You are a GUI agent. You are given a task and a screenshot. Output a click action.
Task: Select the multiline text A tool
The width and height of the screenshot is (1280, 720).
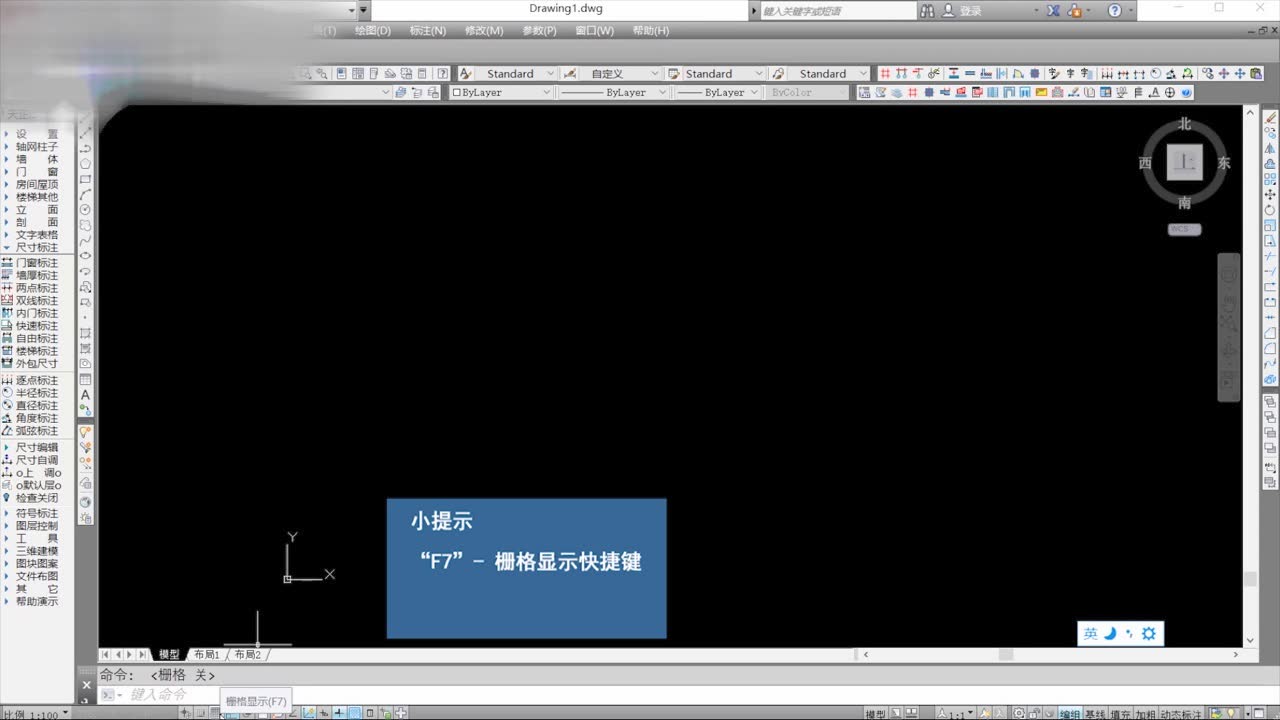pos(86,395)
